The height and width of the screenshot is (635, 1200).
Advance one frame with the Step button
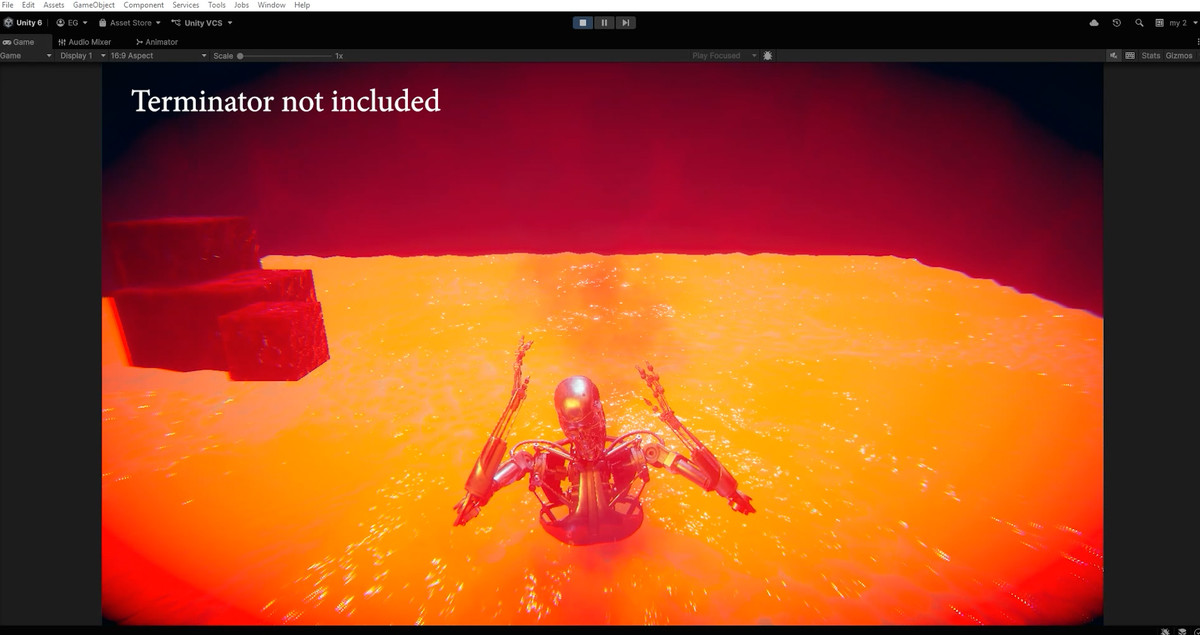coord(625,22)
